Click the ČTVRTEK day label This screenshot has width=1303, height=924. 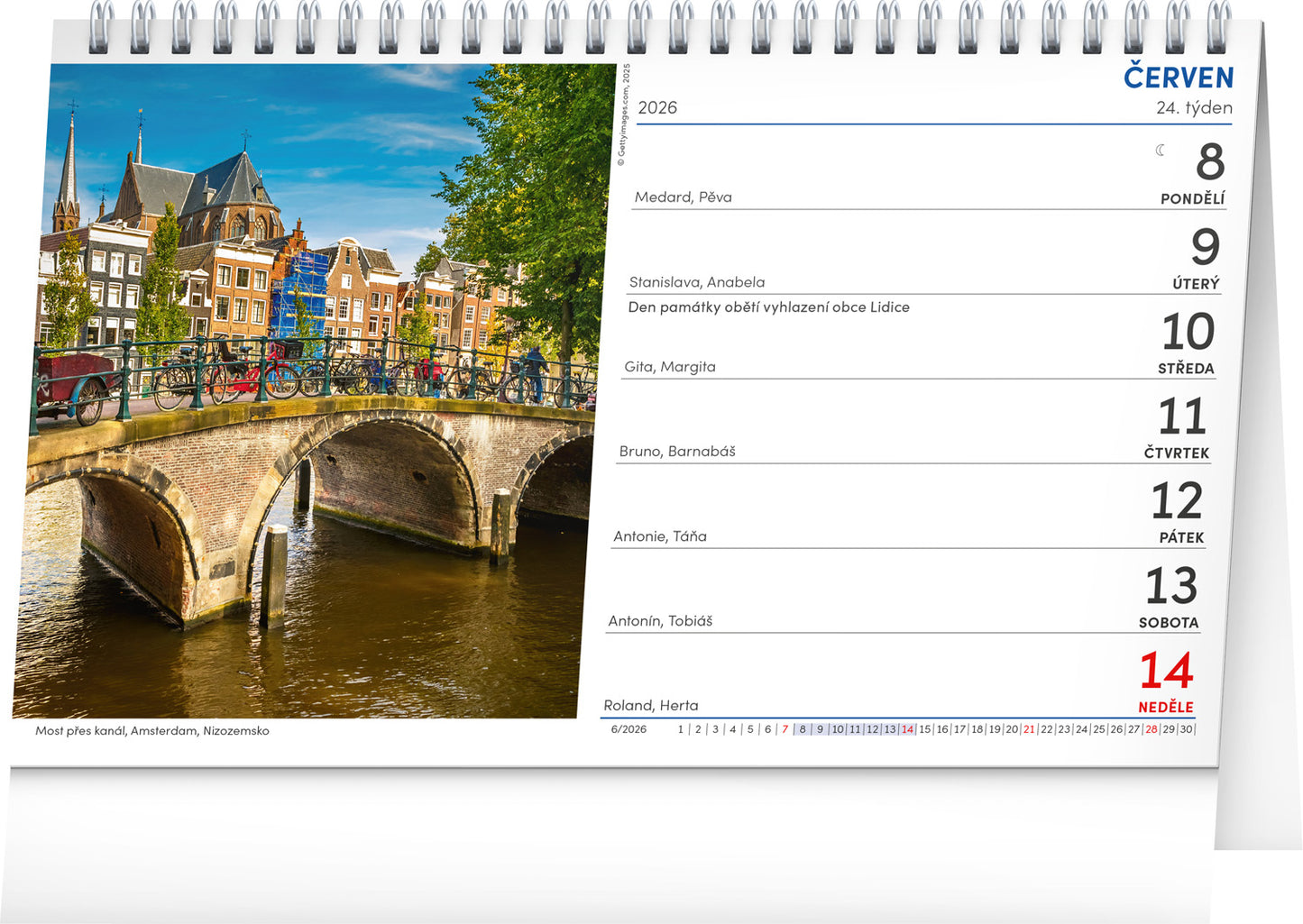(1176, 453)
